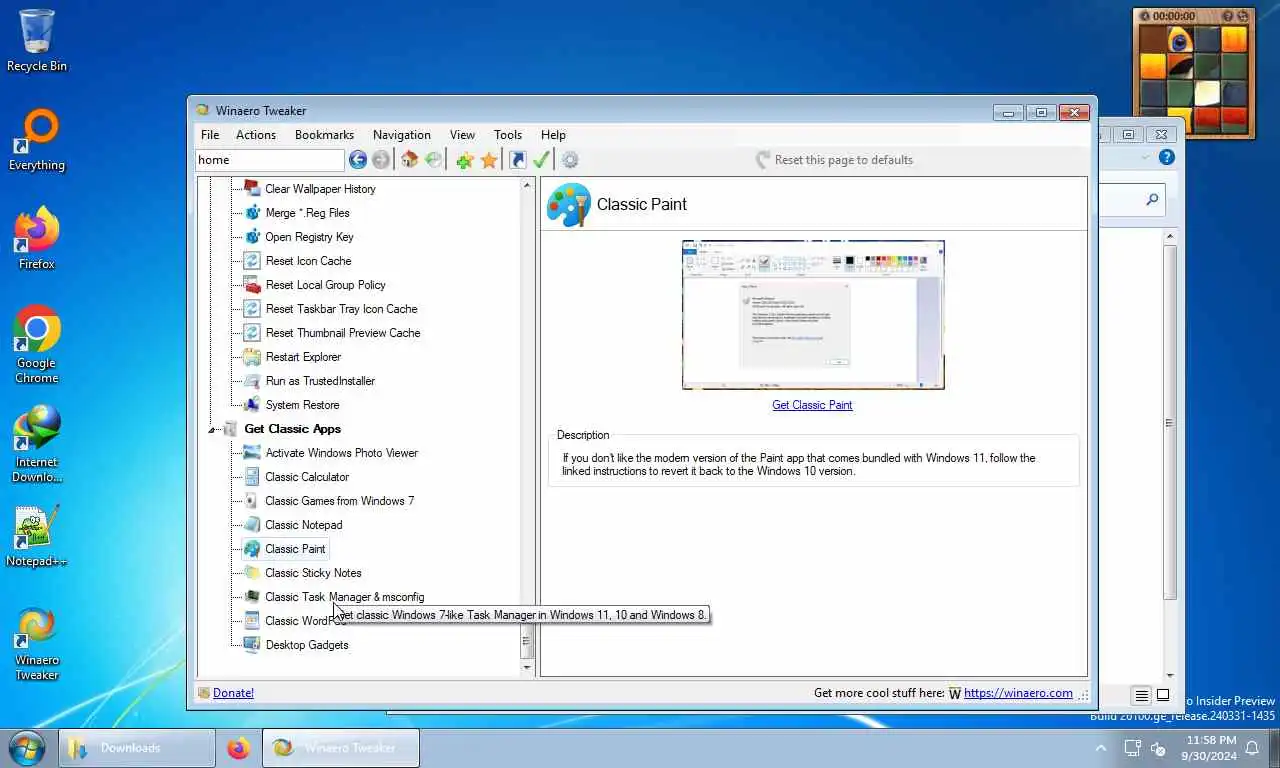Image resolution: width=1280 pixels, height=768 pixels.
Task: Click the volume icon in system tray
Action: point(1158,748)
